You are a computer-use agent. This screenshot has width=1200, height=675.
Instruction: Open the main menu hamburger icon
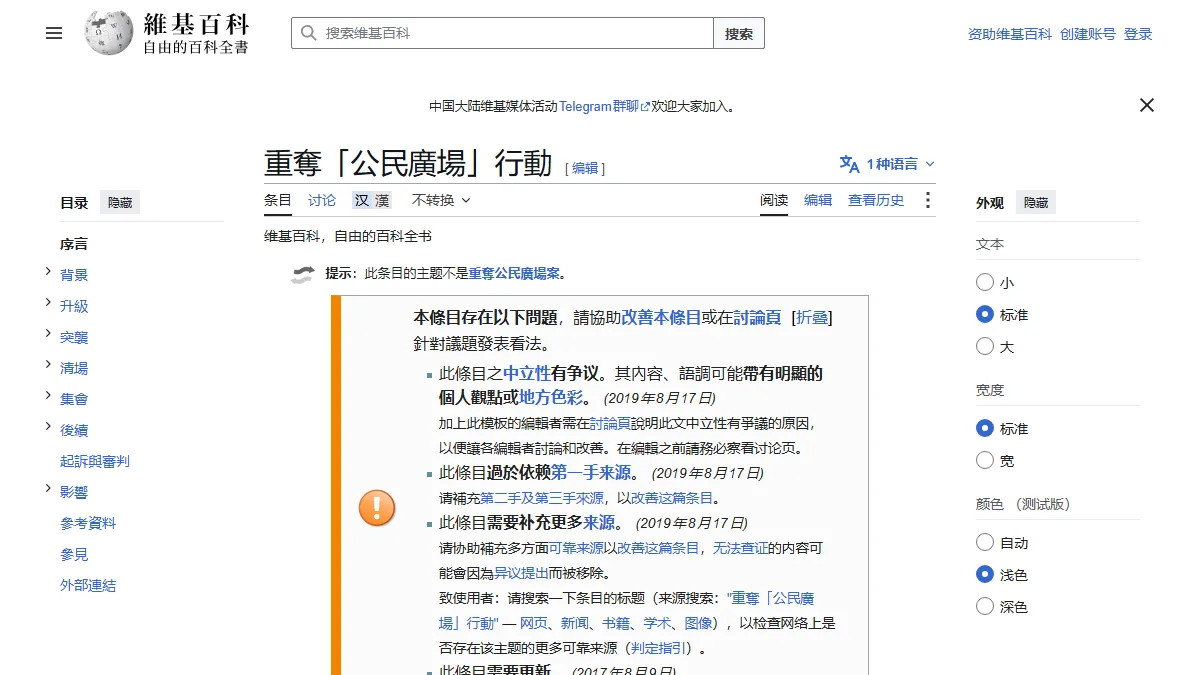tap(54, 33)
